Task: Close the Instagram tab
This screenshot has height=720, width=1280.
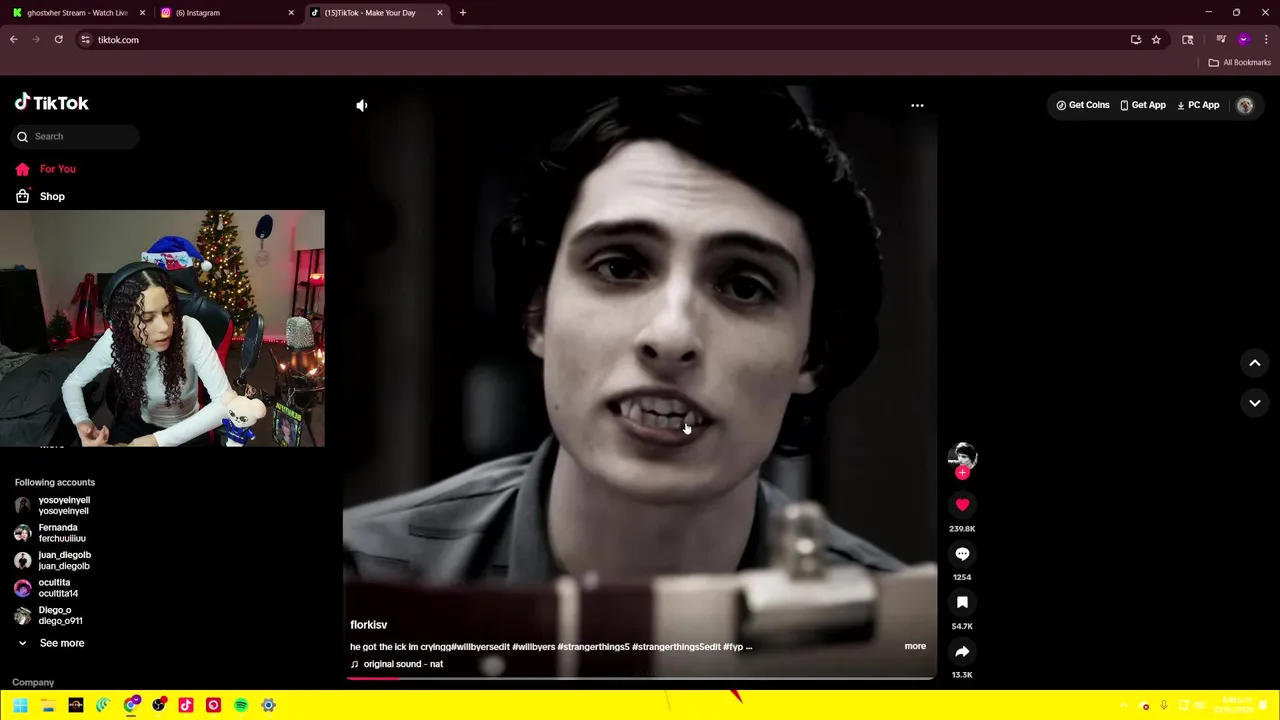Action: pyautogui.click(x=291, y=13)
